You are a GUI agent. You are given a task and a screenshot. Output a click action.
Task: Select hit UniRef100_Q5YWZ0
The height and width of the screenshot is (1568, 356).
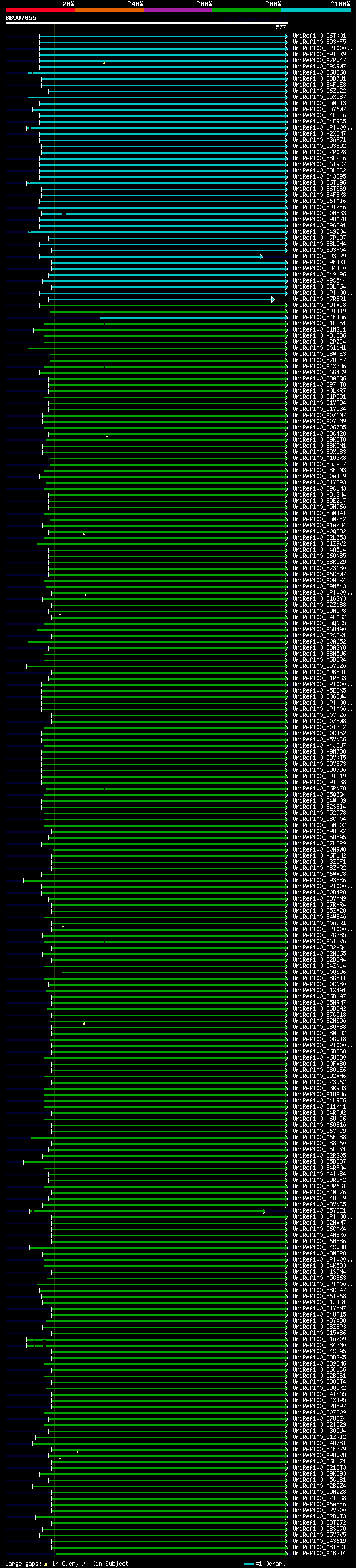(319, 666)
